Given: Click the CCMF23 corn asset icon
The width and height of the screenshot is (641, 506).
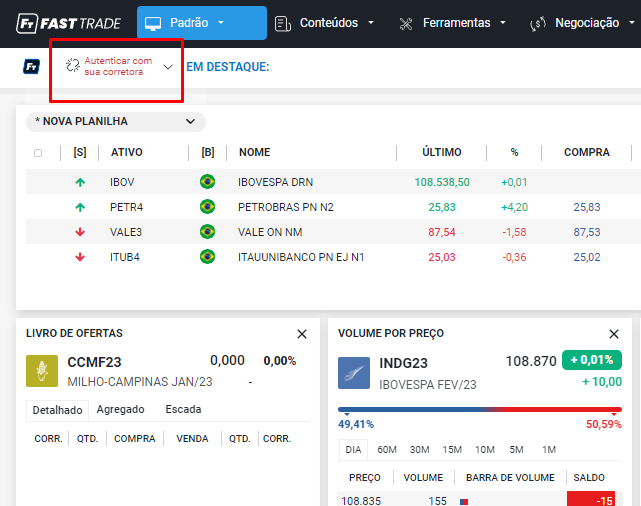Looking at the screenshot, I should pyautogui.click(x=42, y=371).
